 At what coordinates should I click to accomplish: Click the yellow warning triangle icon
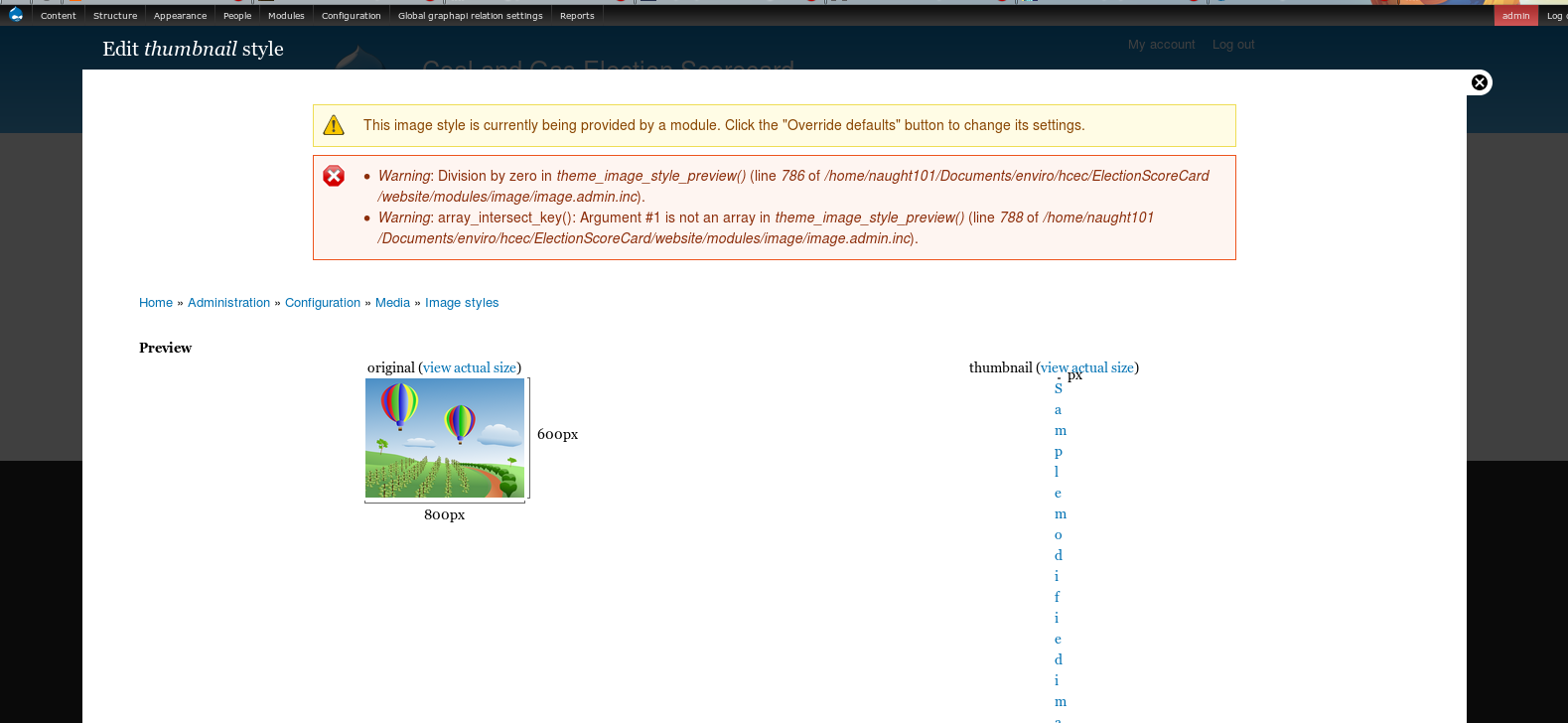click(x=334, y=125)
